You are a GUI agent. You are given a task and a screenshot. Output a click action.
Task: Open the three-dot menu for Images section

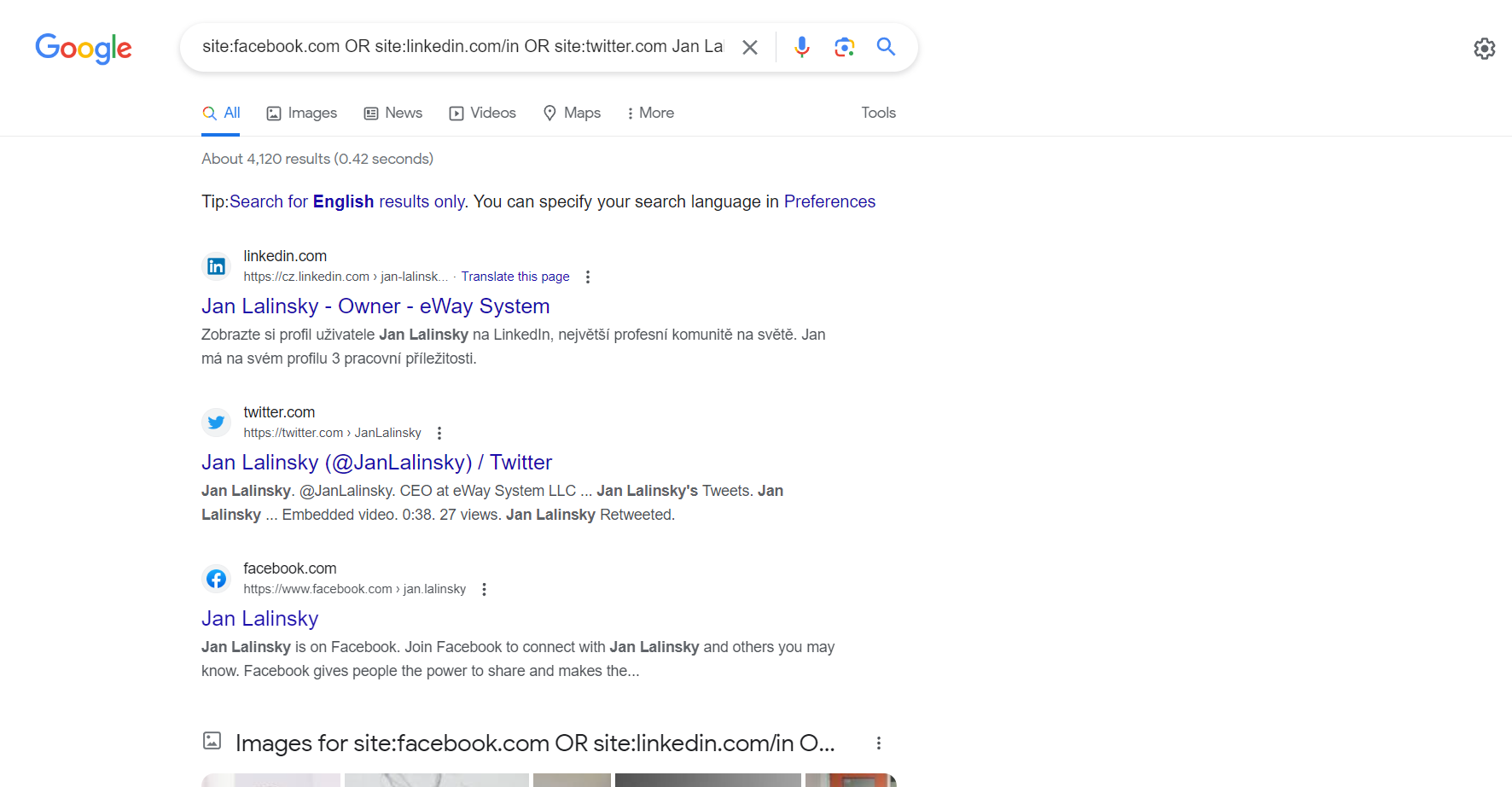[x=878, y=743]
